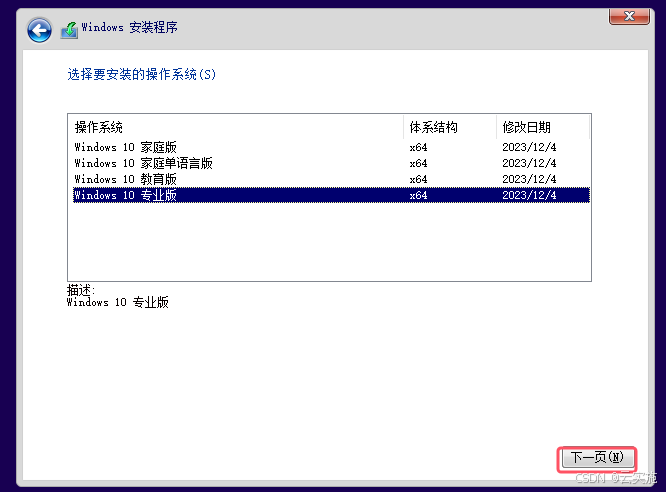Click the 2023/12/4 date of 教育版
The image size is (666, 492).
pos(529,179)
